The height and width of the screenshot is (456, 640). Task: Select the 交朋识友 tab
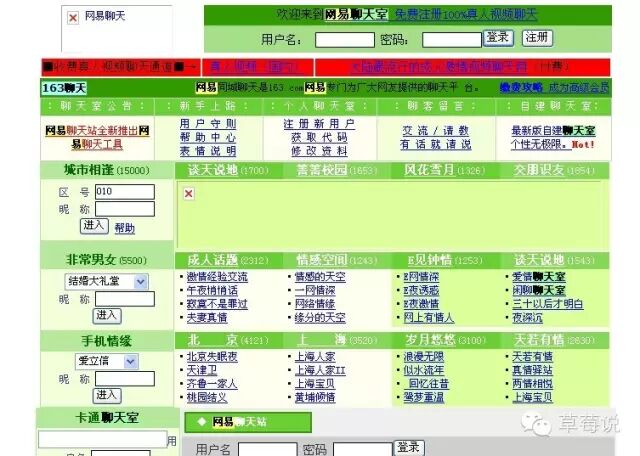point(554,170)
